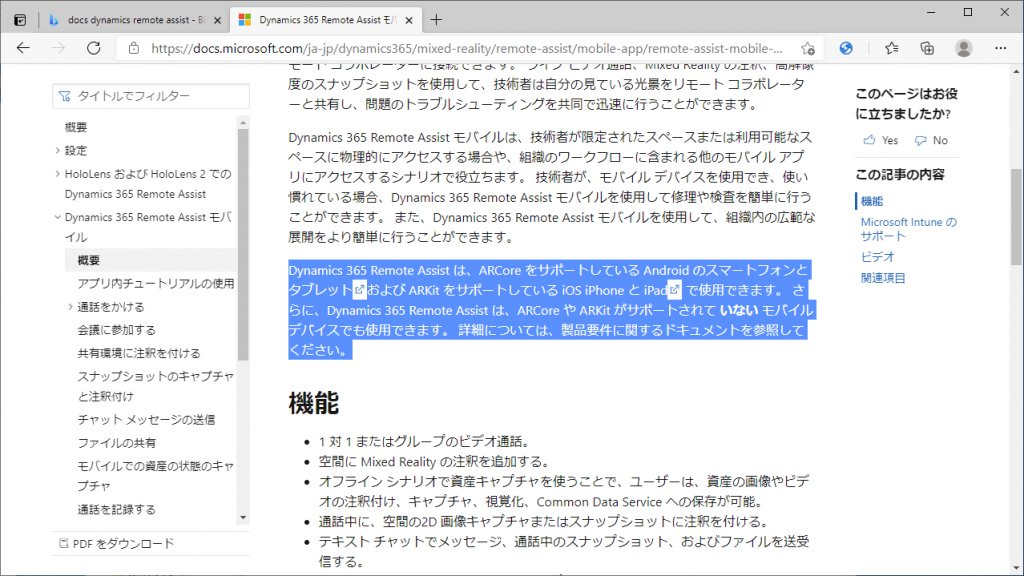Image resolution: width=1024 pixels, height=576 pixels.
Task: Expand the 通話をかける node
Action: [71, 306]
